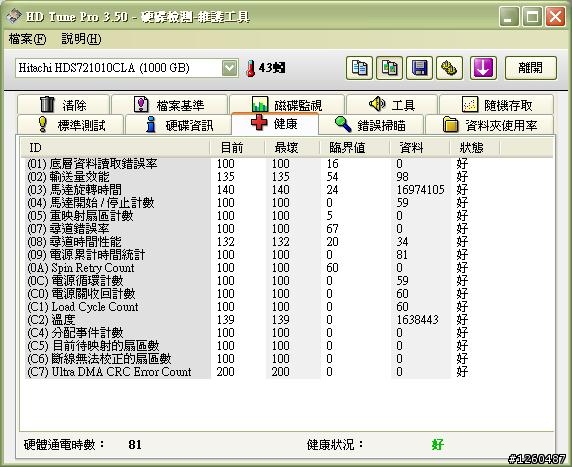
Task: Click the power-on hours value 81
Action: (x=135, y=444)
